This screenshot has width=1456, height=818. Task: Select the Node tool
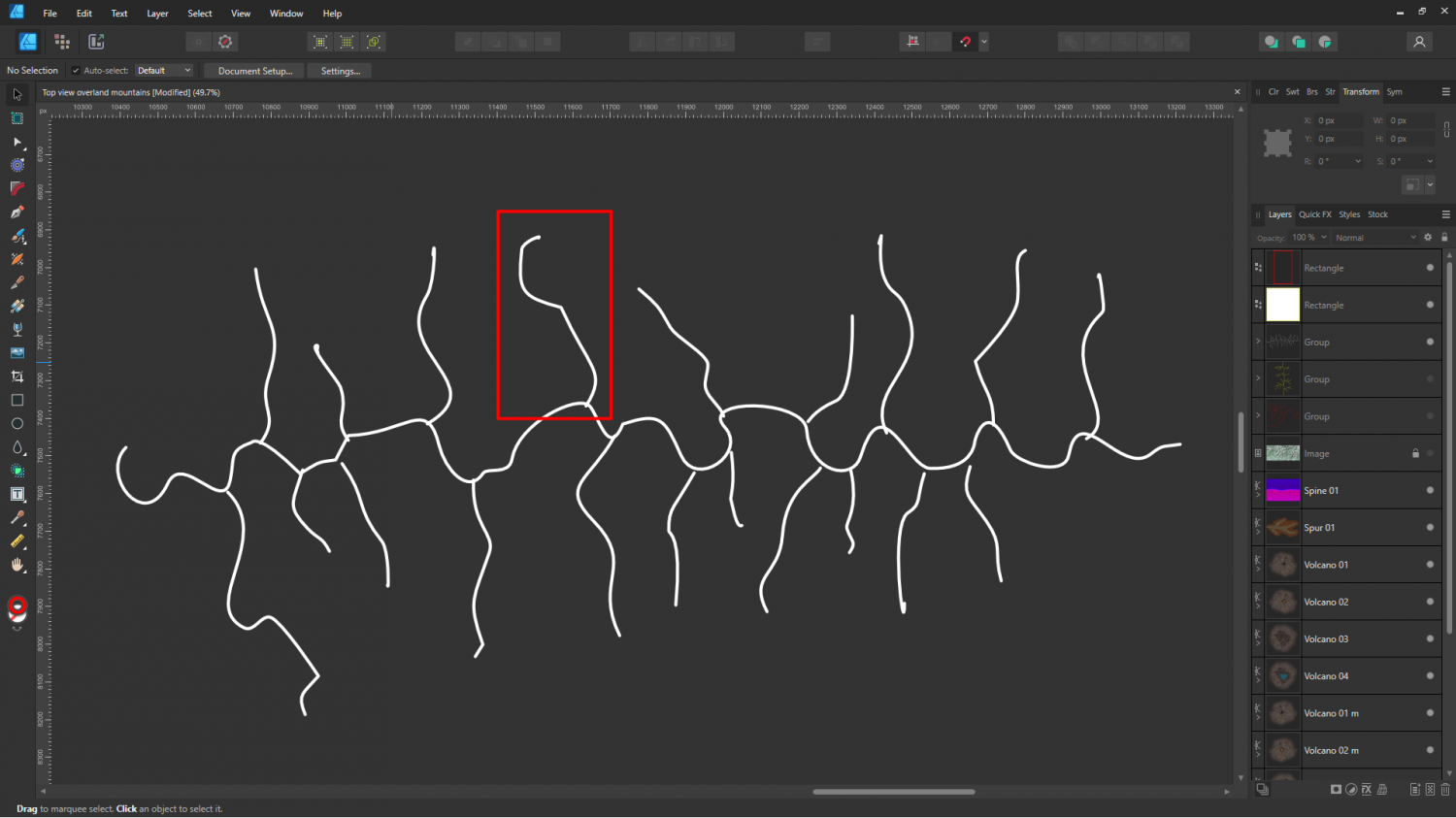[17, 142]
